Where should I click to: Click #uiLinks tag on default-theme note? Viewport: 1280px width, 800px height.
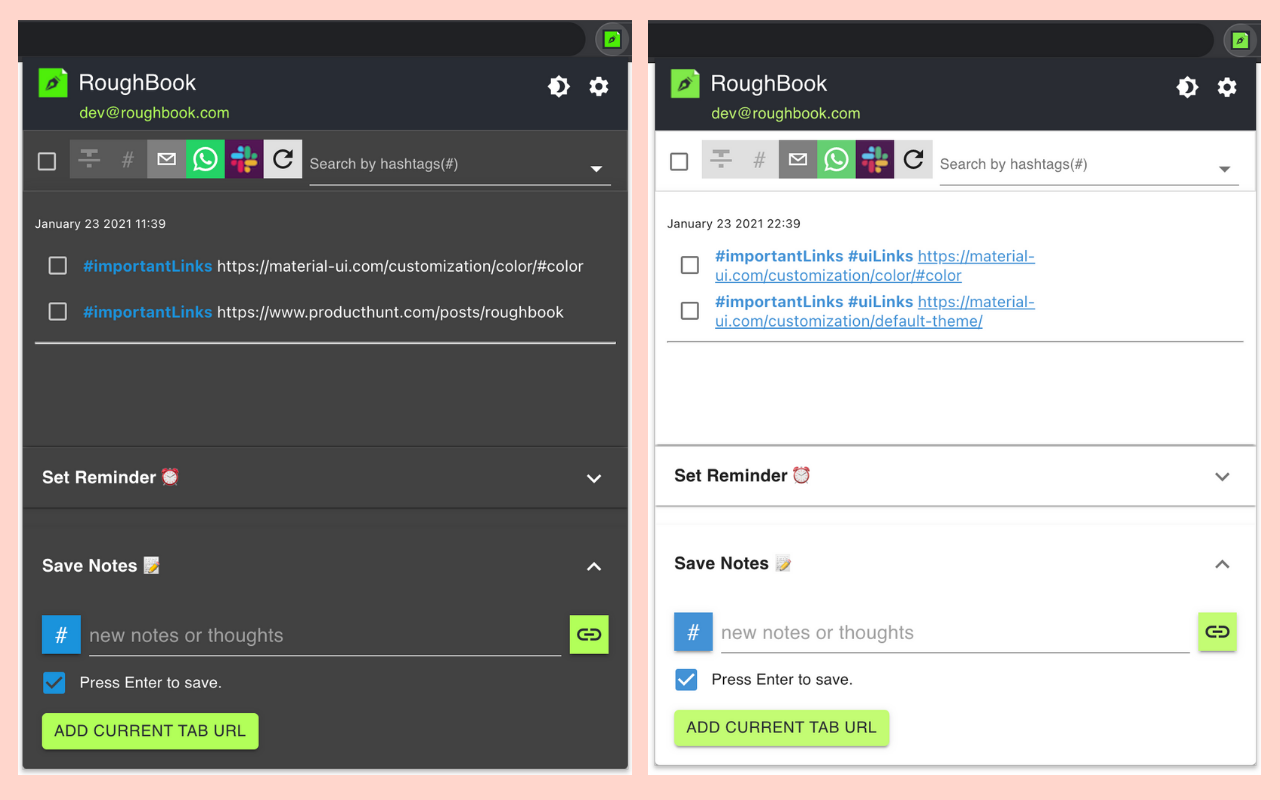880,302
